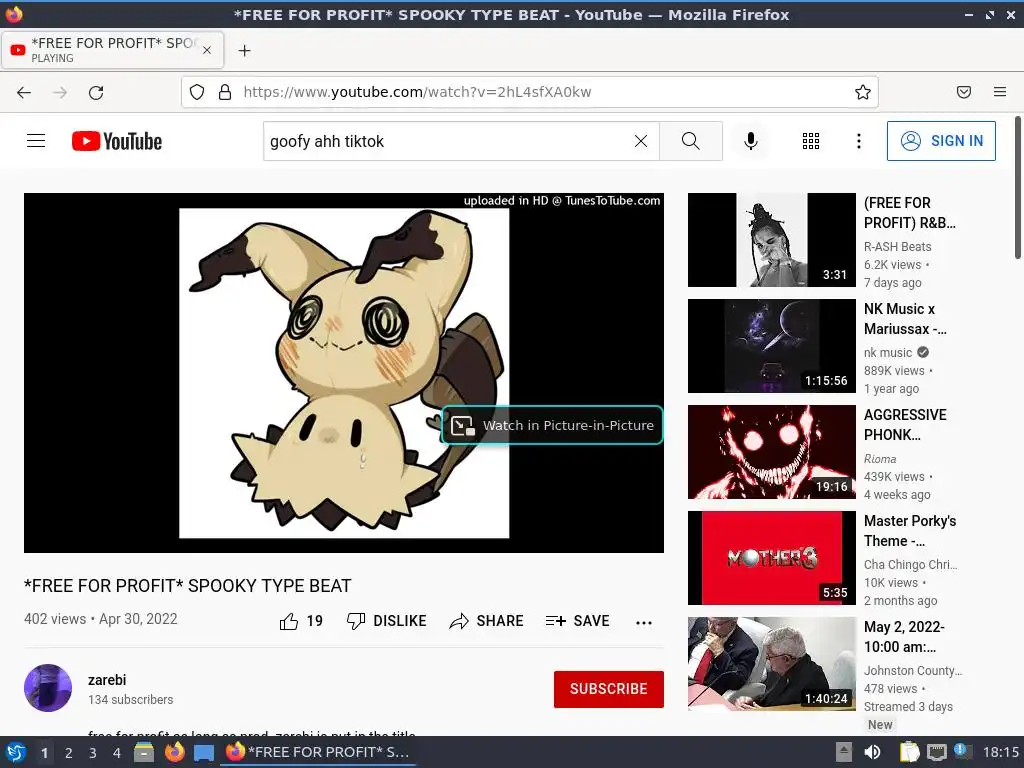1024x768 pixels.
Task: Show site security padlock information
Action: [225, 92]
